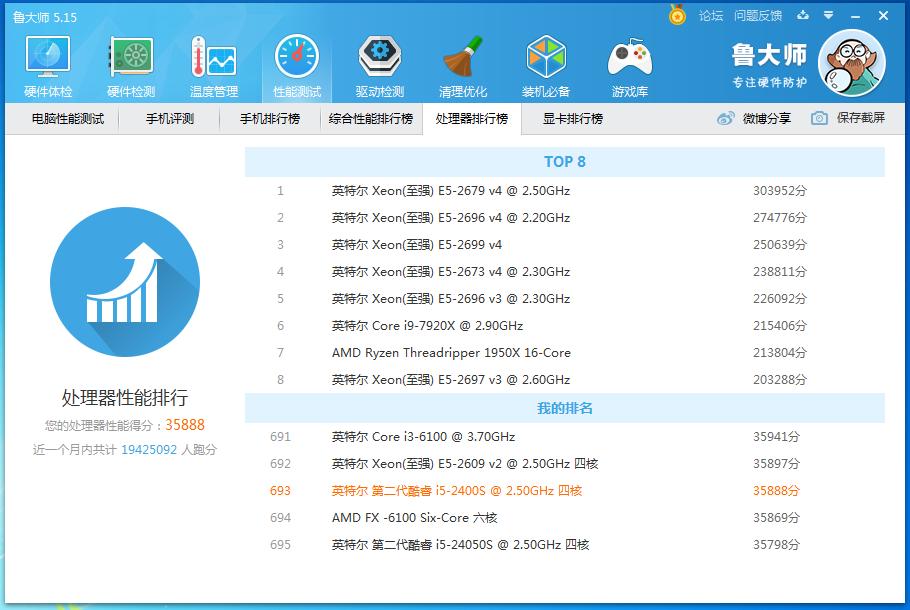Image resolution: width=910 pixels, height=610 pixels.
Task: Open the 游戏库 game library
Action: tap(630, 62)
